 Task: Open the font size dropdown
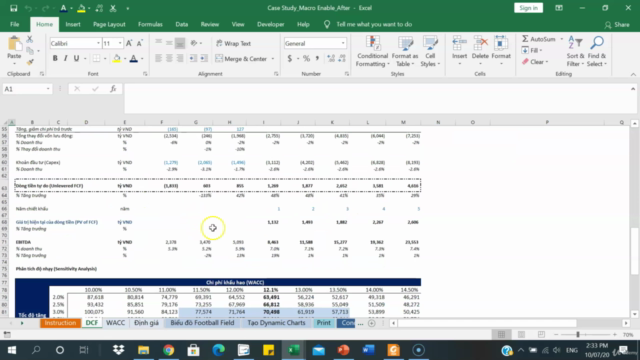(x=120, y=43)
